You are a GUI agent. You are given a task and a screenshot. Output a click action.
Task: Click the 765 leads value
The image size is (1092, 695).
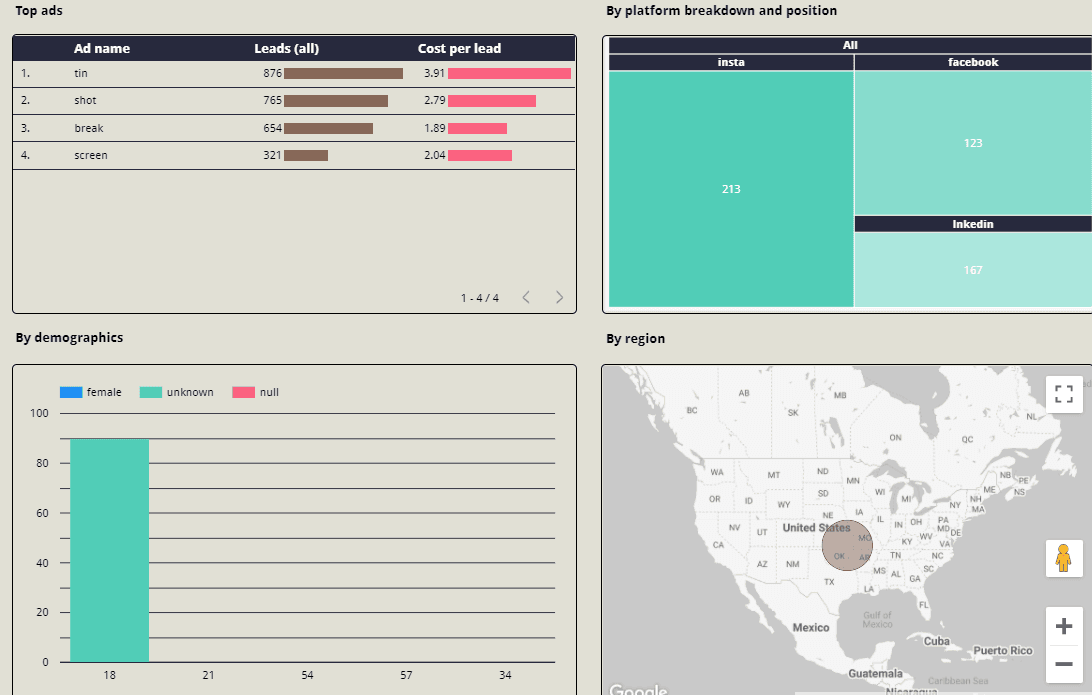(x=272, y=100)
